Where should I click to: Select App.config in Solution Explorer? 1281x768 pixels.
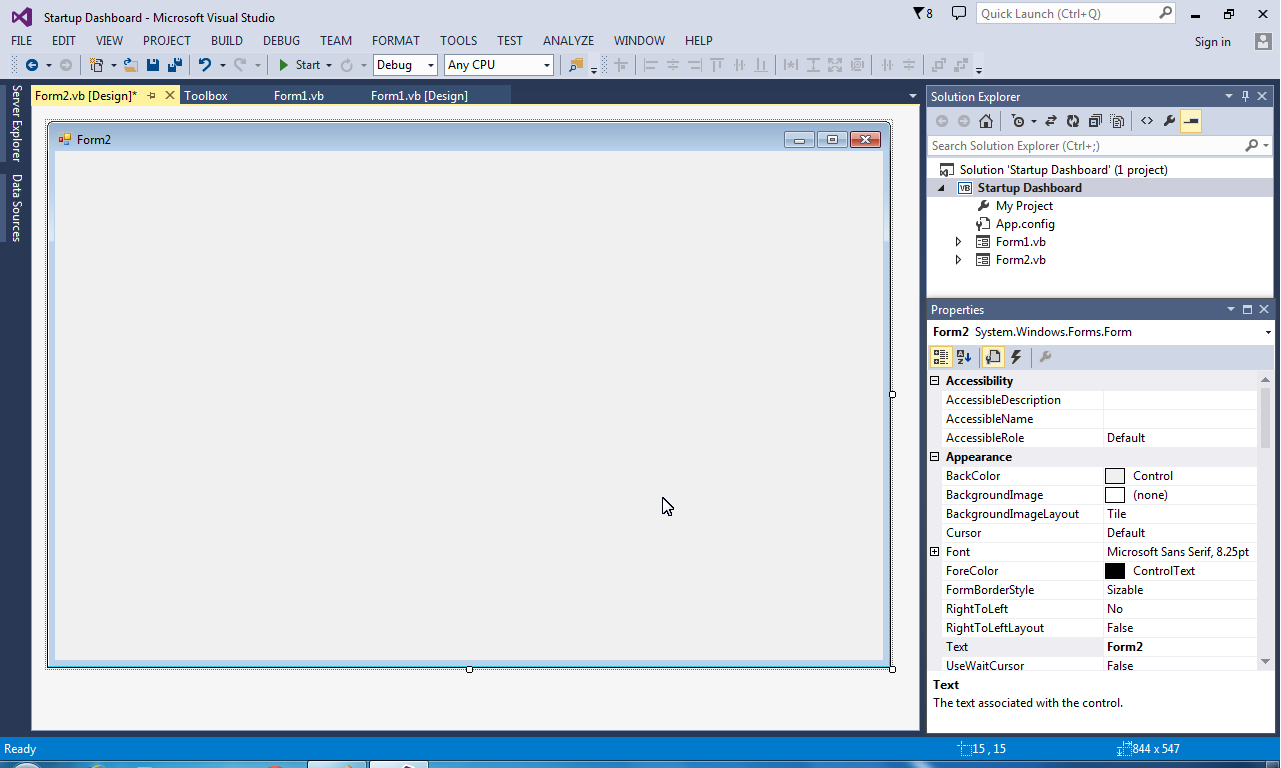click(x=1025, y=224)
